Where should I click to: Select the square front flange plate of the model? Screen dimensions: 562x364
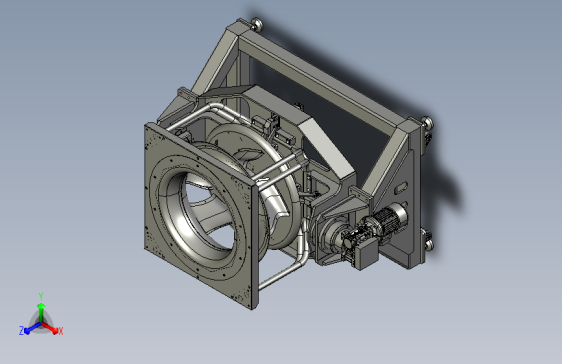[201, 217]
